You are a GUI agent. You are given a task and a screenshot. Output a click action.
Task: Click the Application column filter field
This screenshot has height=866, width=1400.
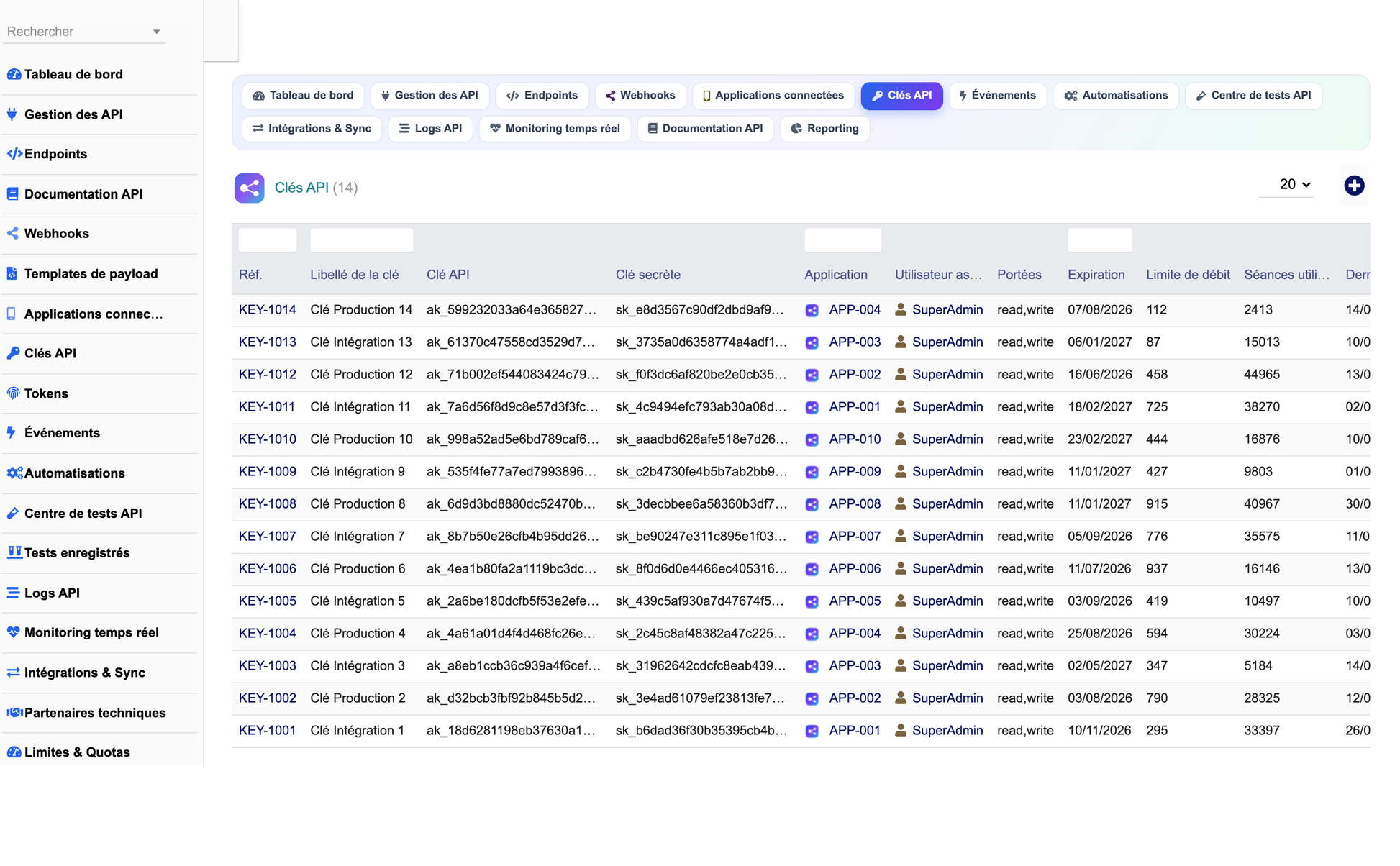point(842,240)
